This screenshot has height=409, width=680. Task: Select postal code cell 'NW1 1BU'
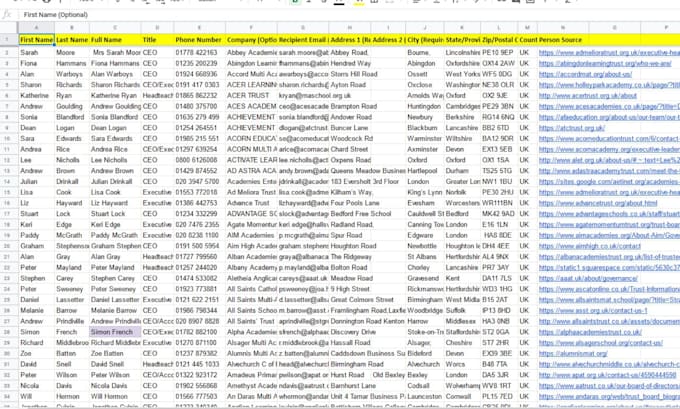tap(499, 182)
